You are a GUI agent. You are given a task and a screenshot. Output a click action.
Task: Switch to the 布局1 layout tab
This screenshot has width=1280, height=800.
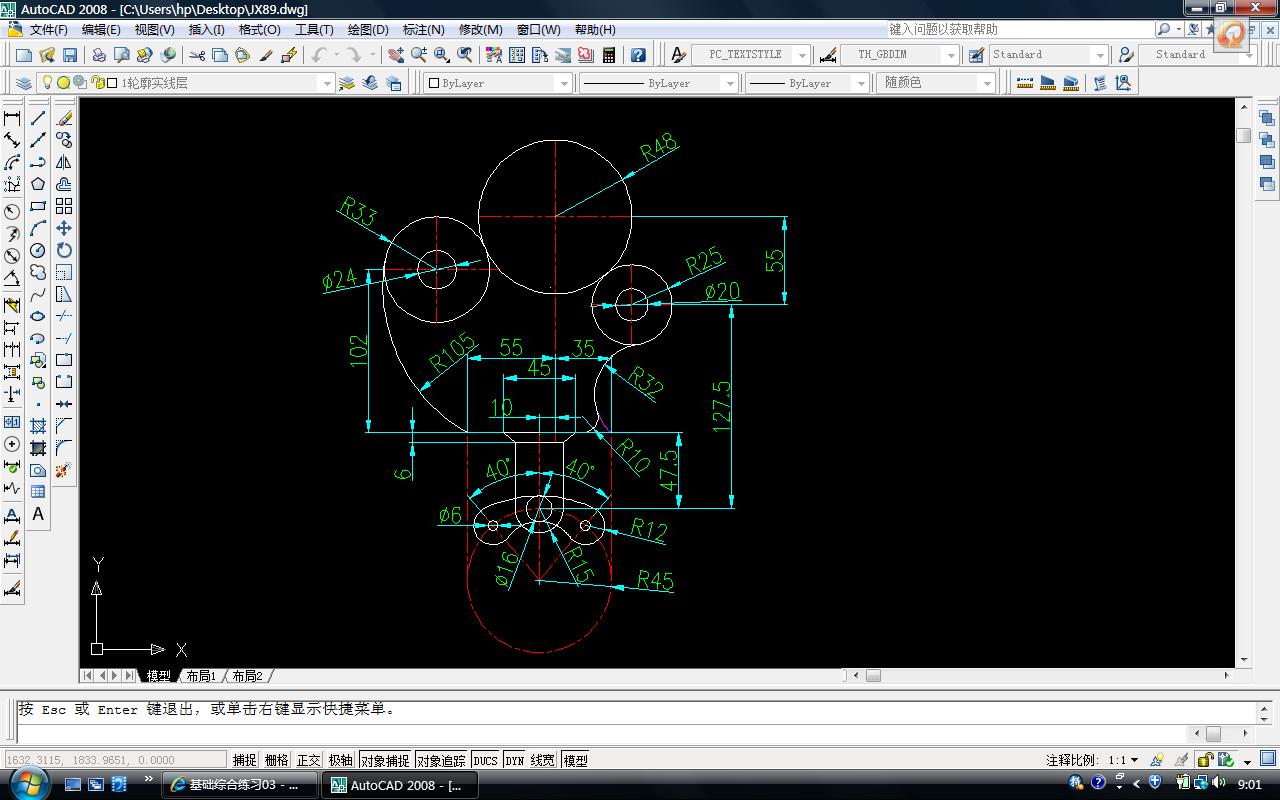point(201,676)
